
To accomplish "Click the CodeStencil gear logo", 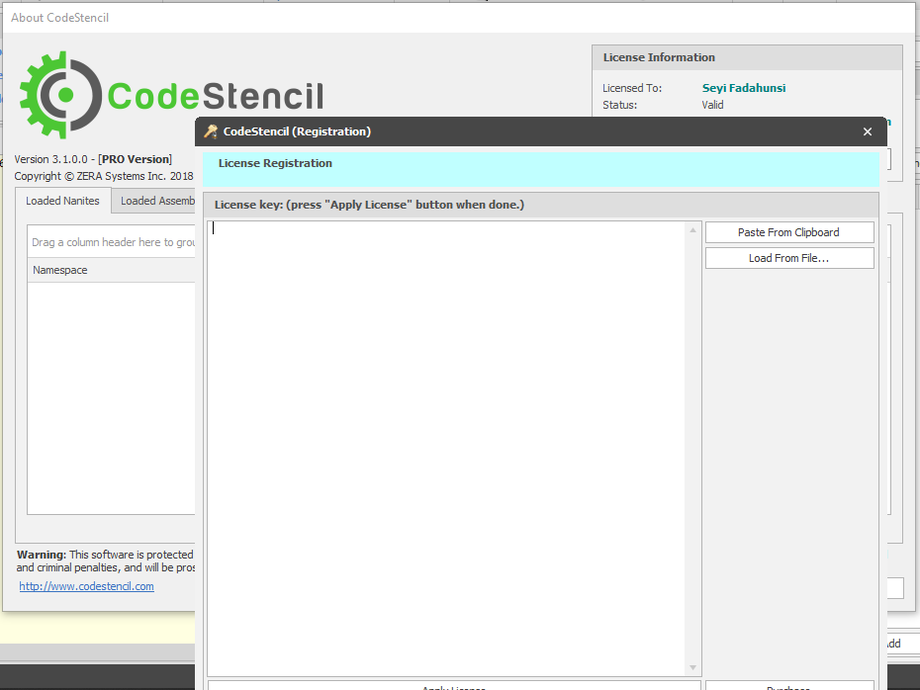I will click(61, 95).
